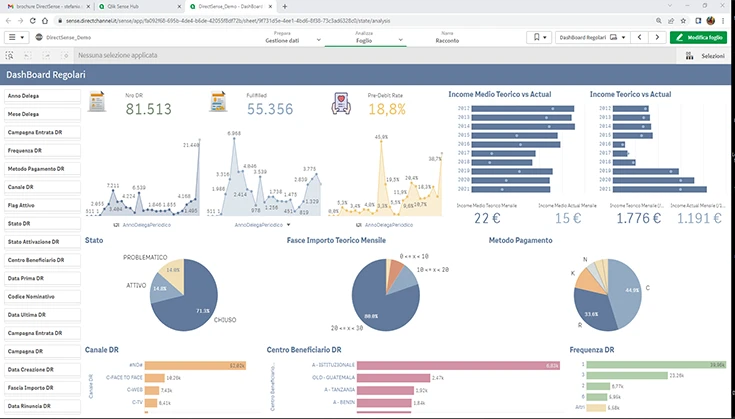Bookmark this page with the star icon
The width and height of the screenshot is (735, 419).
click(683, 21)
